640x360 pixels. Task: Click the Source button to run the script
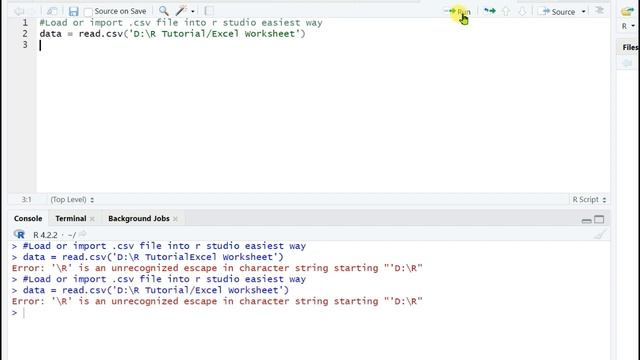[557, 12]
